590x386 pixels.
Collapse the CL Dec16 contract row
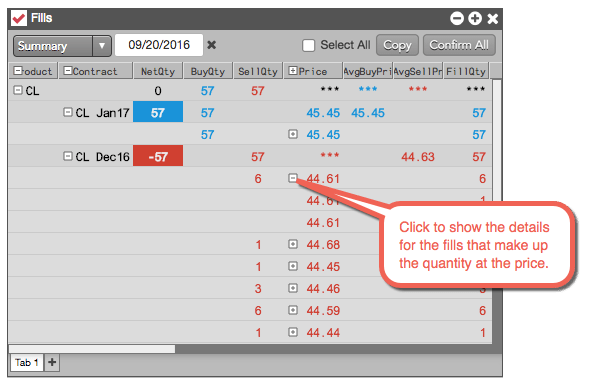click(x=68, y=156)
